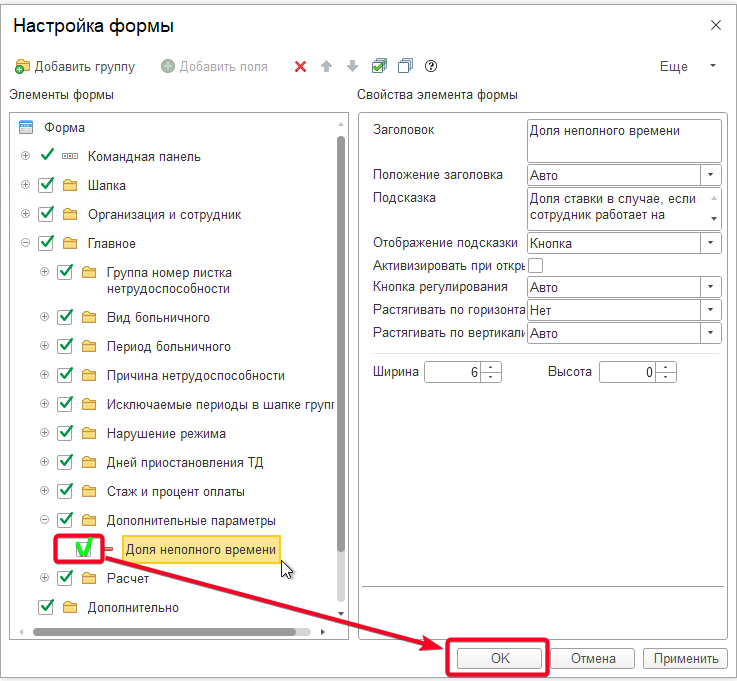Viewport: 737px width, 681px height.
Task: Select the Форма root tree item
Action: [64, 127]
